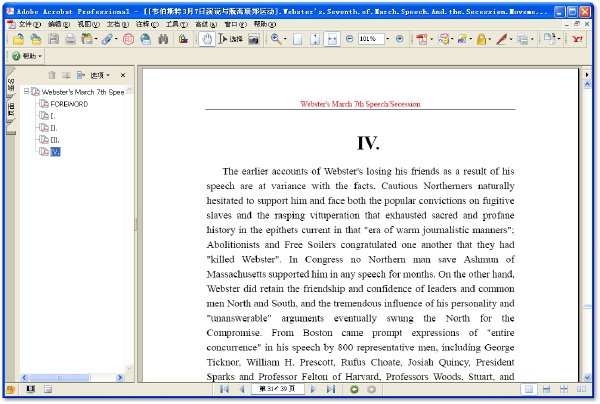Open the Secure padlock dropdown arrow

tap(490, 39)
